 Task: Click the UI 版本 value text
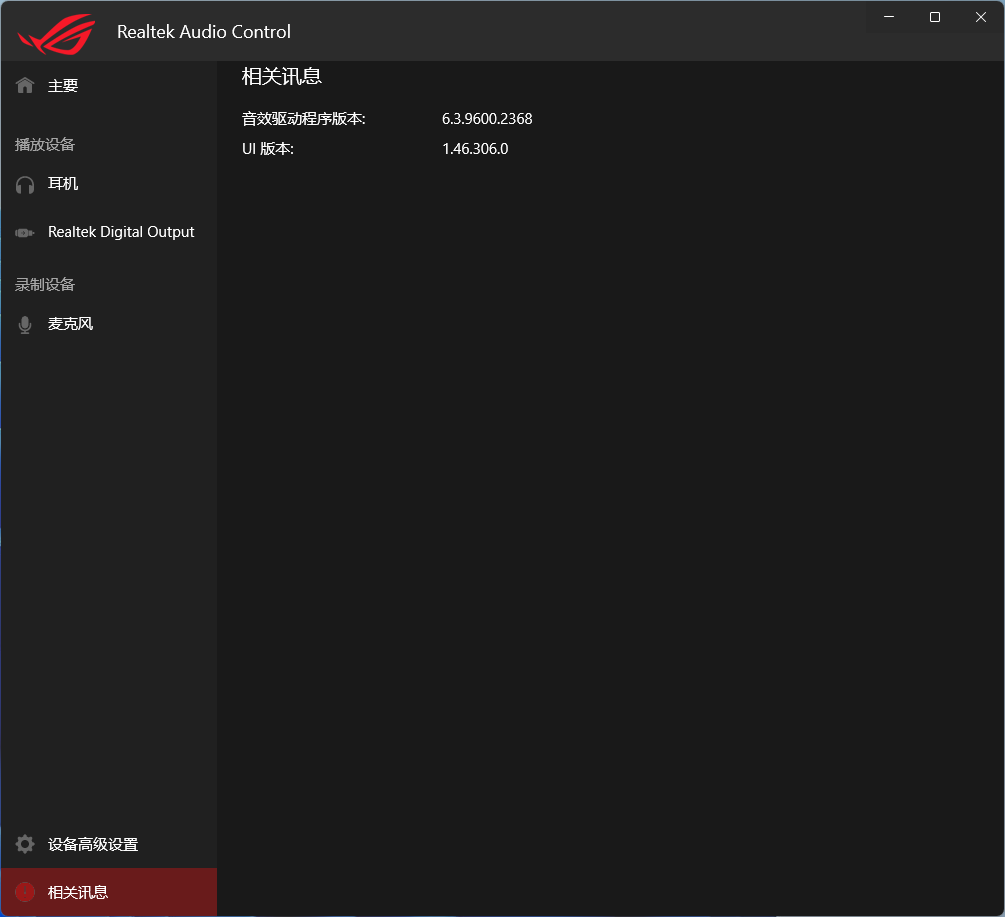pyautogui.click(x=475, y=148)
